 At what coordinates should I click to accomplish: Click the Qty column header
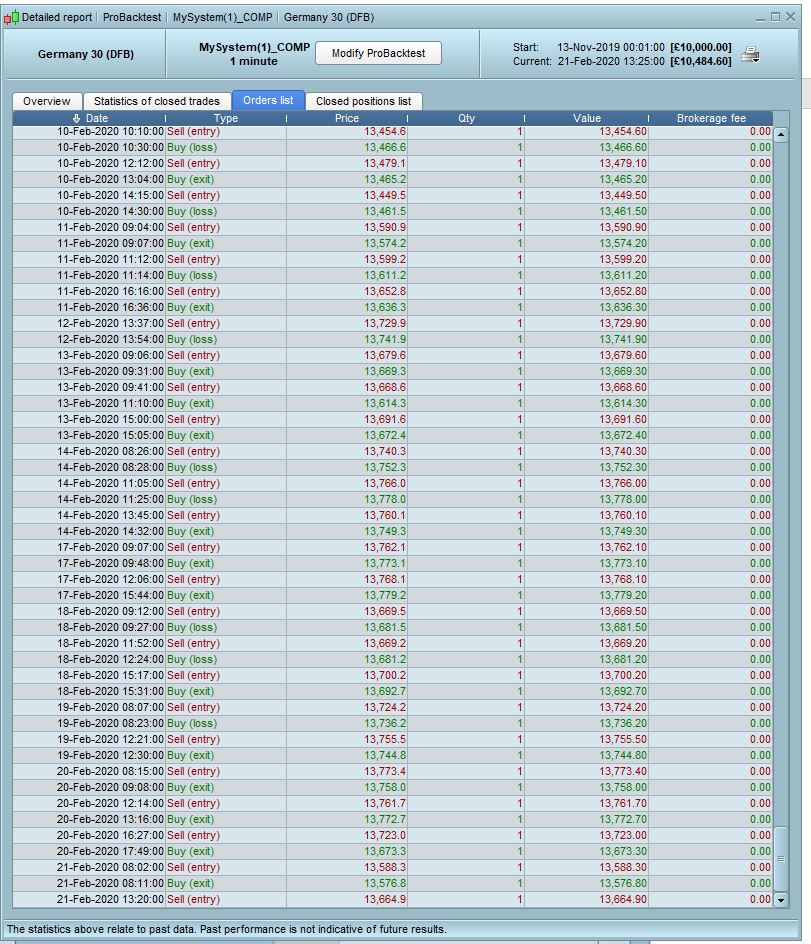coord(466,118)
